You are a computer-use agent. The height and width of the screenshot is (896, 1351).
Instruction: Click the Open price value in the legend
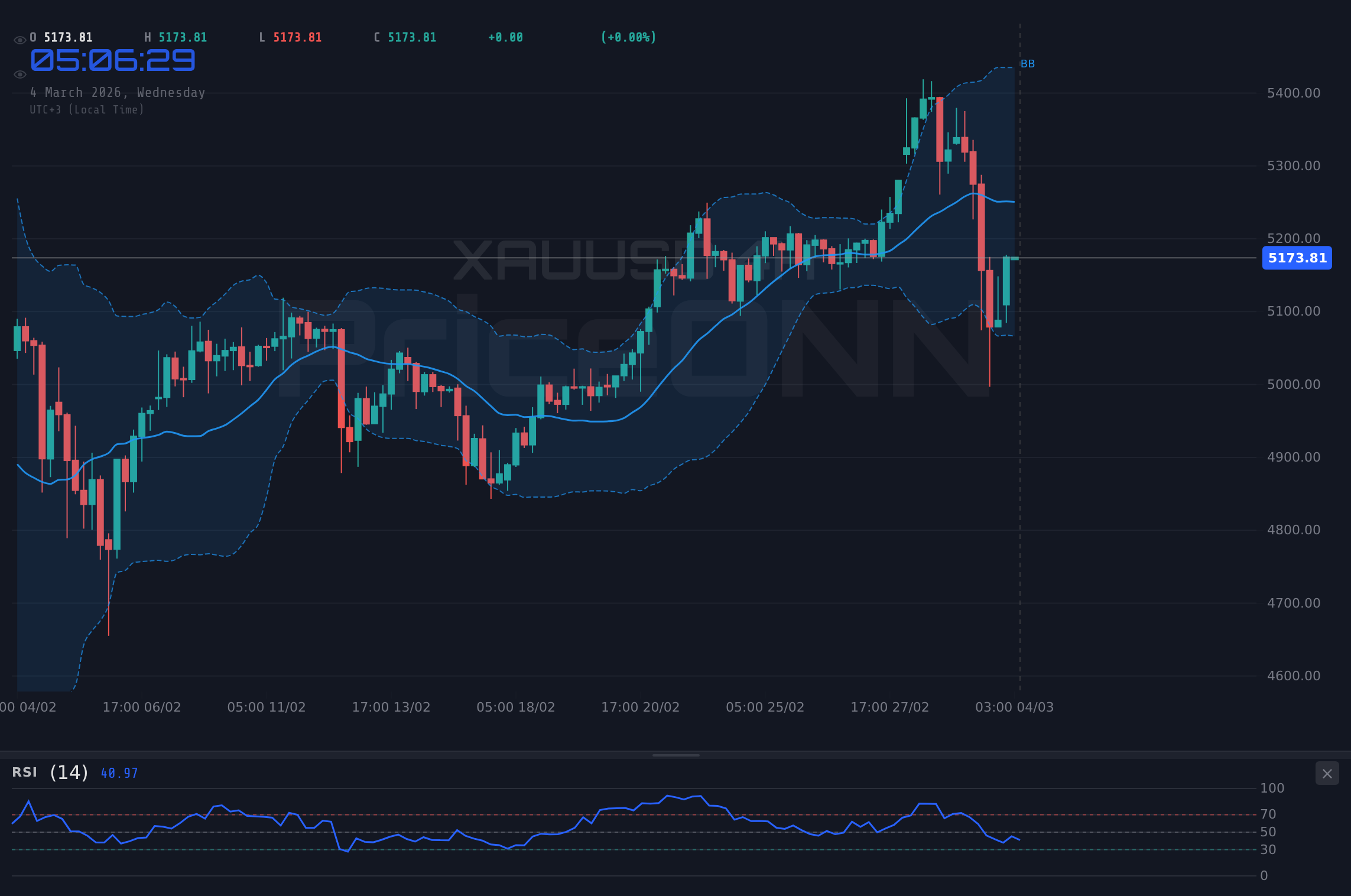click(x=67, y=37)
